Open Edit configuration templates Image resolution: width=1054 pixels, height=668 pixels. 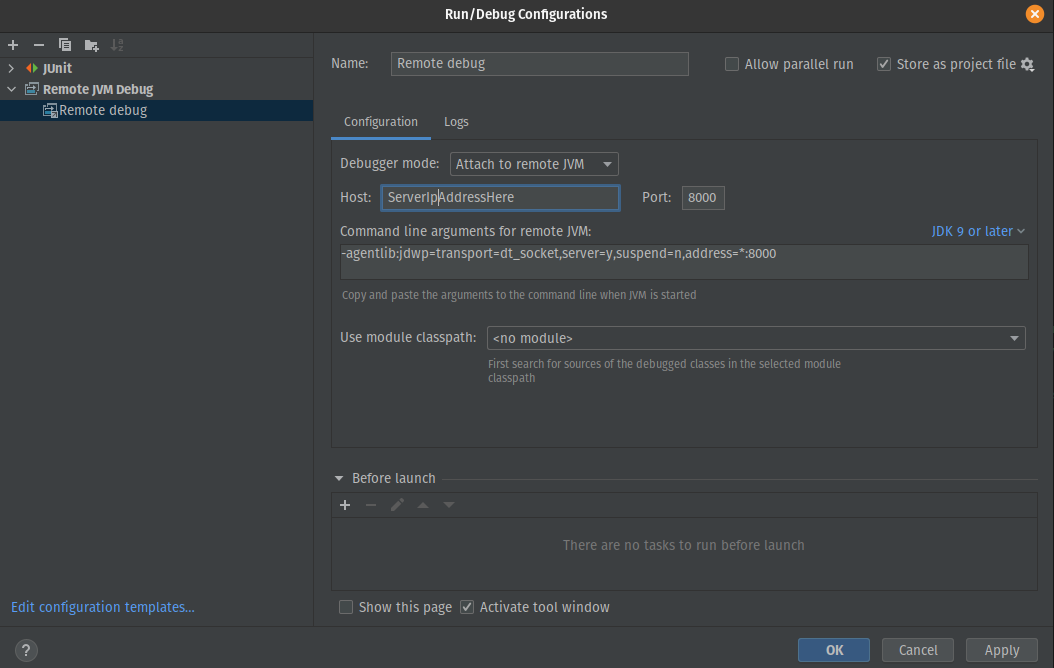pos(102,607)
